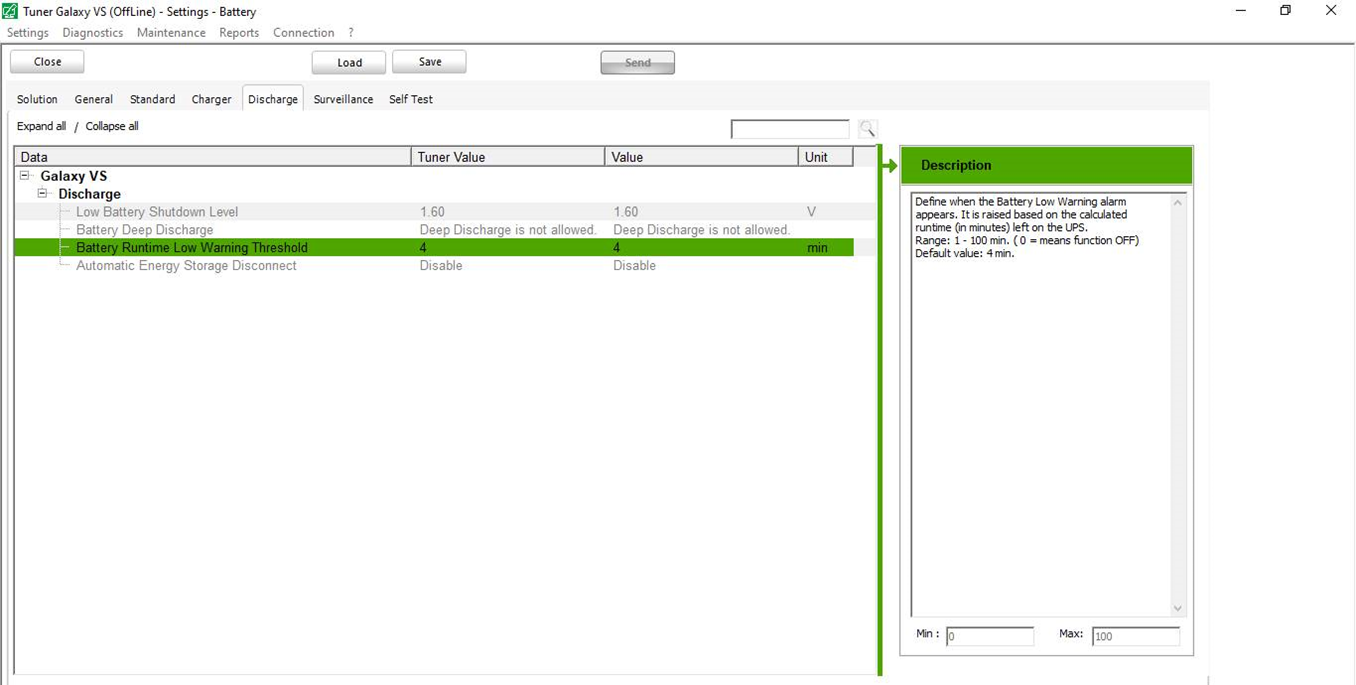The height and width of the screenshot is (685, 1356).
Task: Click the Max value field
Action: [x=1135, y=636]
